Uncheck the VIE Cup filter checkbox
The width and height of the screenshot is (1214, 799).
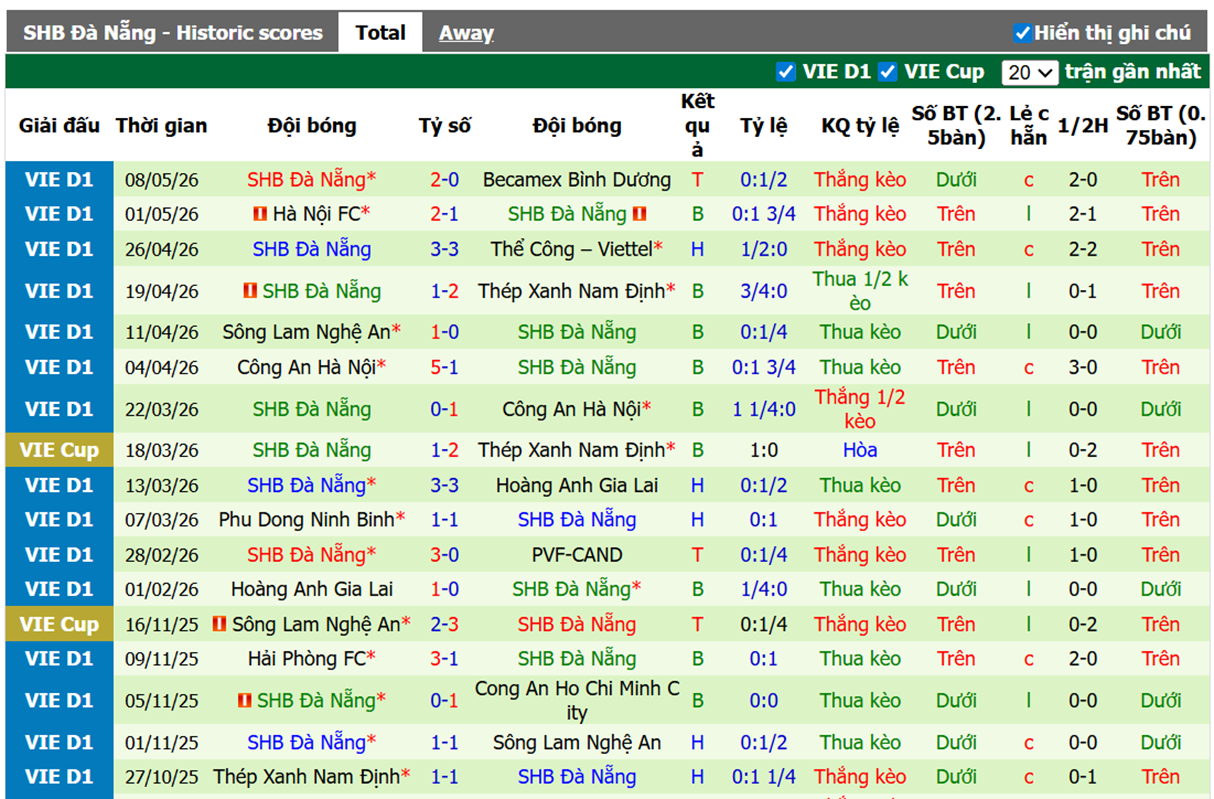[x=887, y=72]
